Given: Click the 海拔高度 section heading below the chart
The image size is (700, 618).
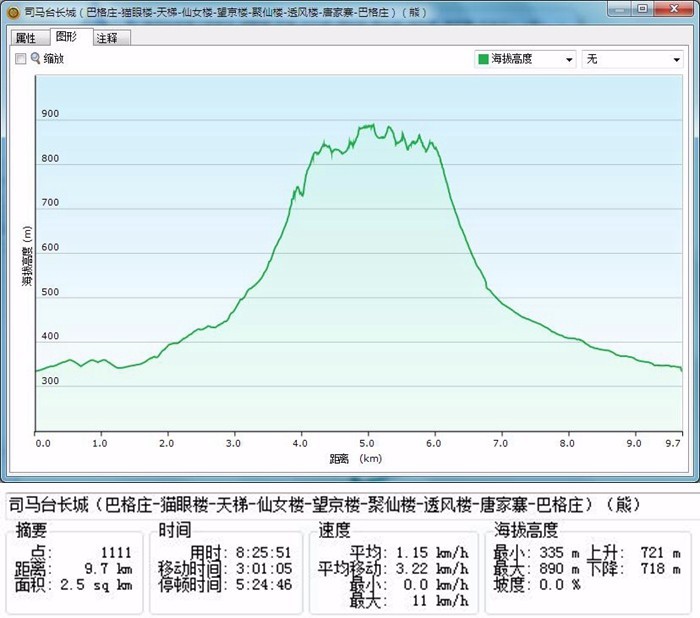Looking at the screenshot, I should (525, 530).
